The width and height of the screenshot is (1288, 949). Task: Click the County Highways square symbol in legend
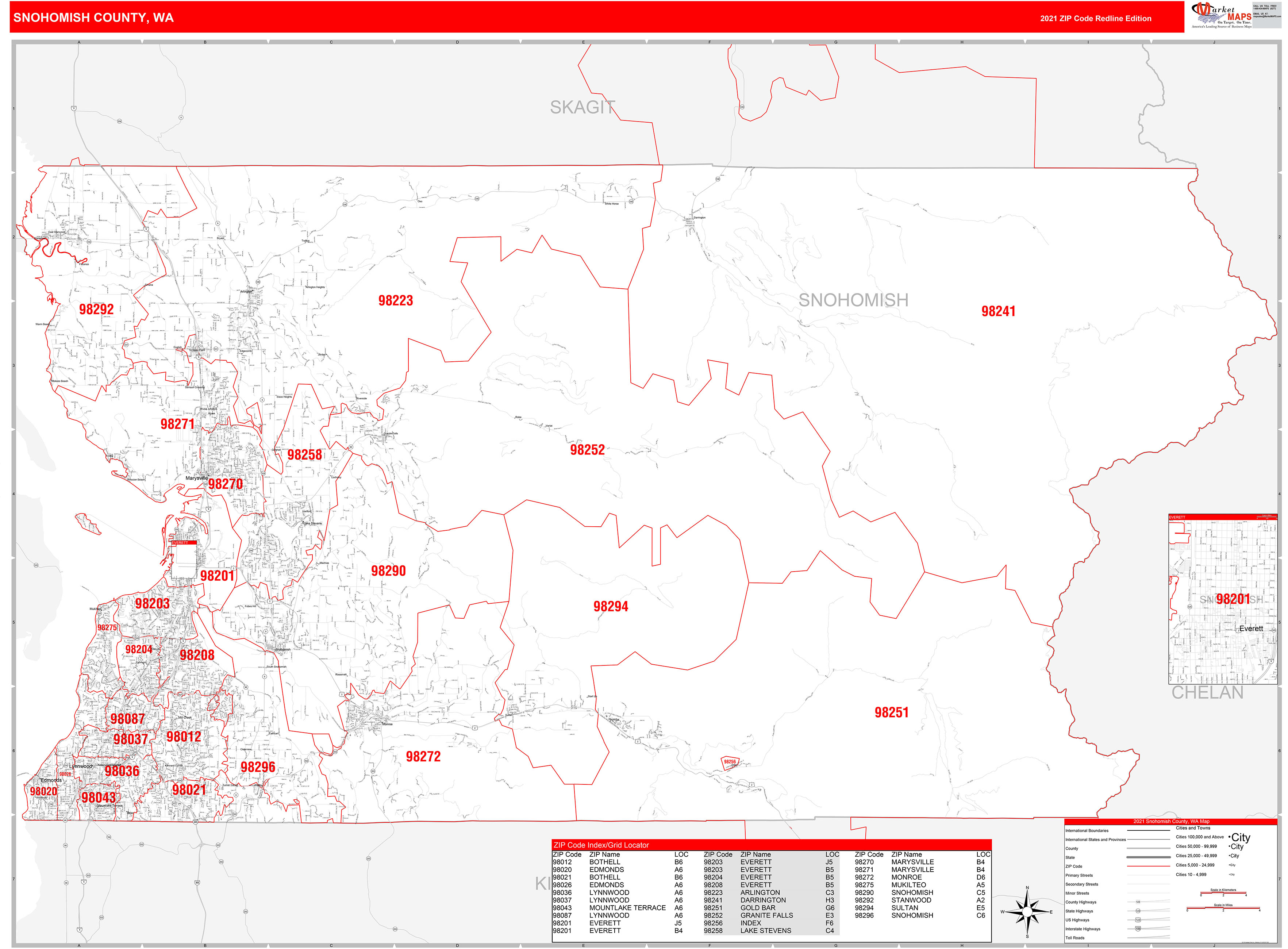tap(1138, 902)
